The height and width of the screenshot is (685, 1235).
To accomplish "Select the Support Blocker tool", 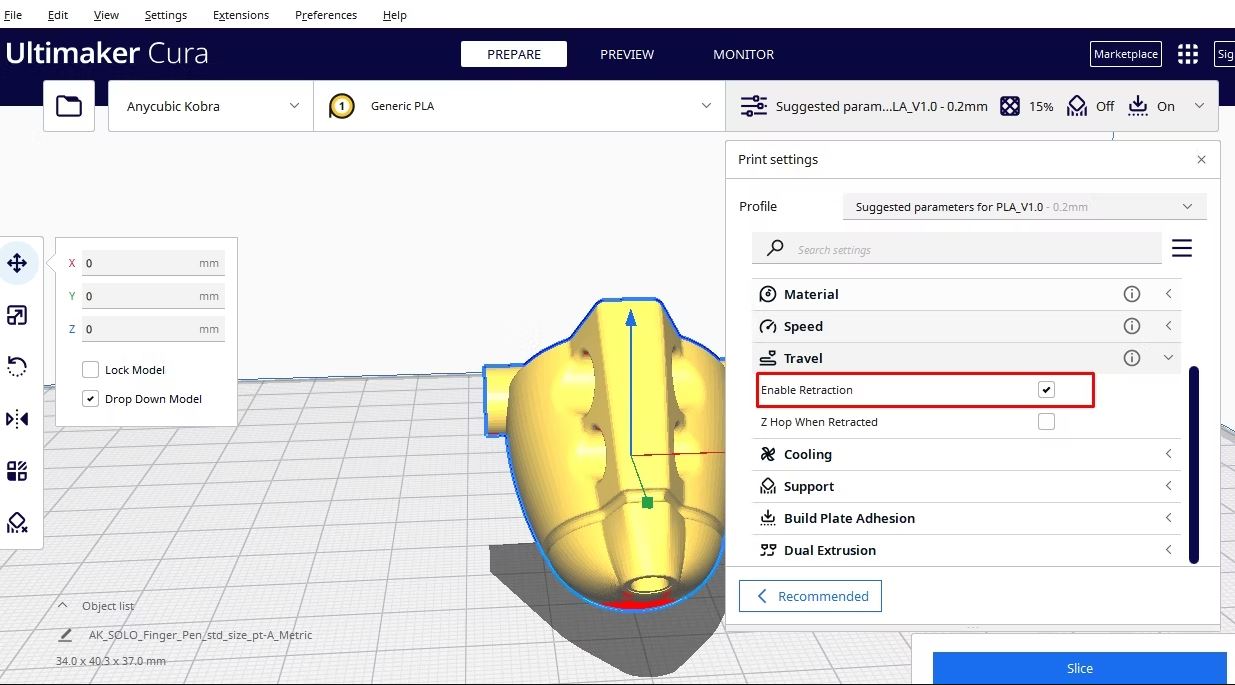I will point(17,523).
